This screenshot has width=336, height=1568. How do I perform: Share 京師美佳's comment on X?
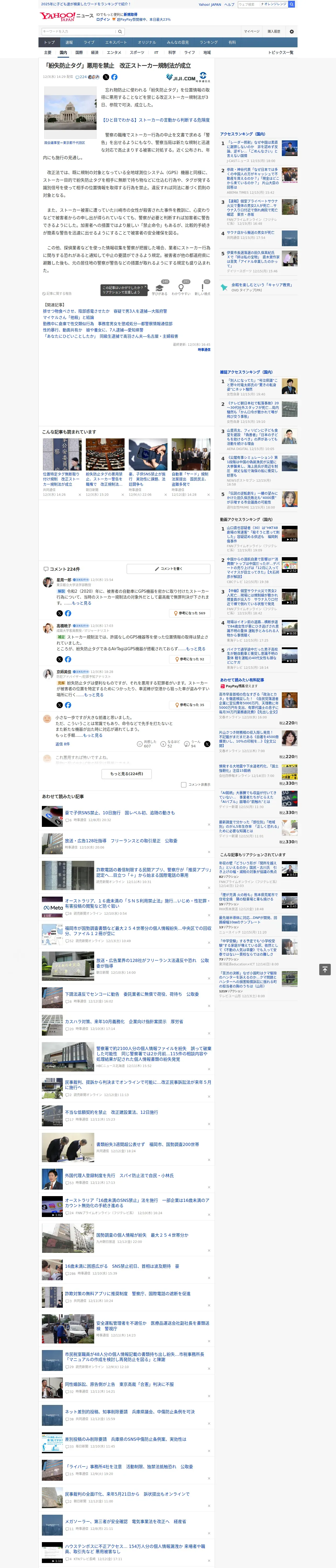[x=60, y=705]
